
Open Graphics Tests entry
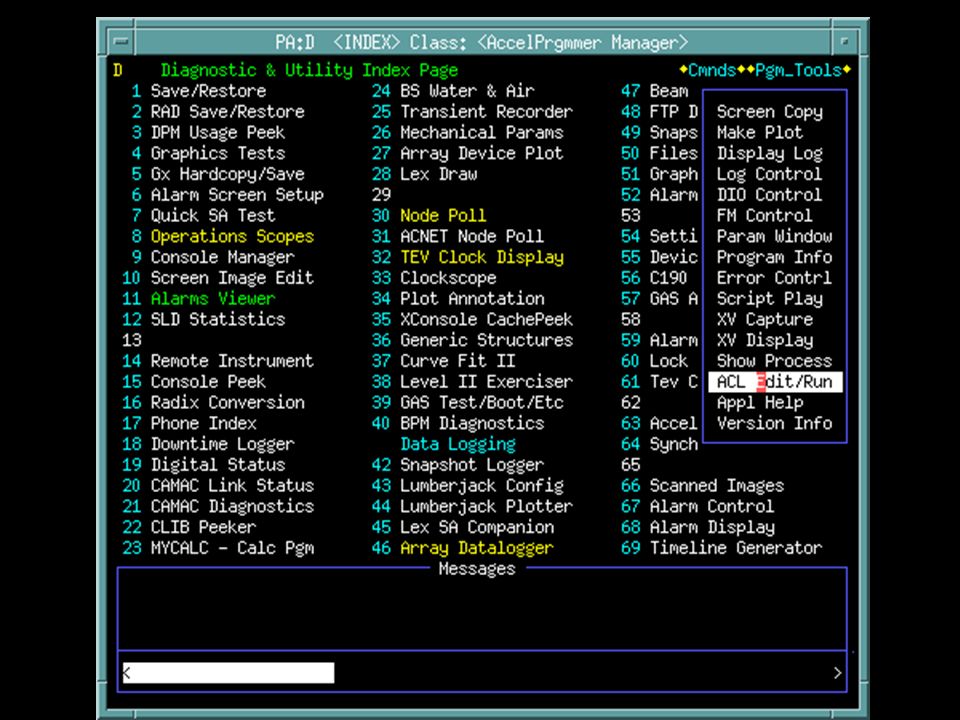point(217,154)
